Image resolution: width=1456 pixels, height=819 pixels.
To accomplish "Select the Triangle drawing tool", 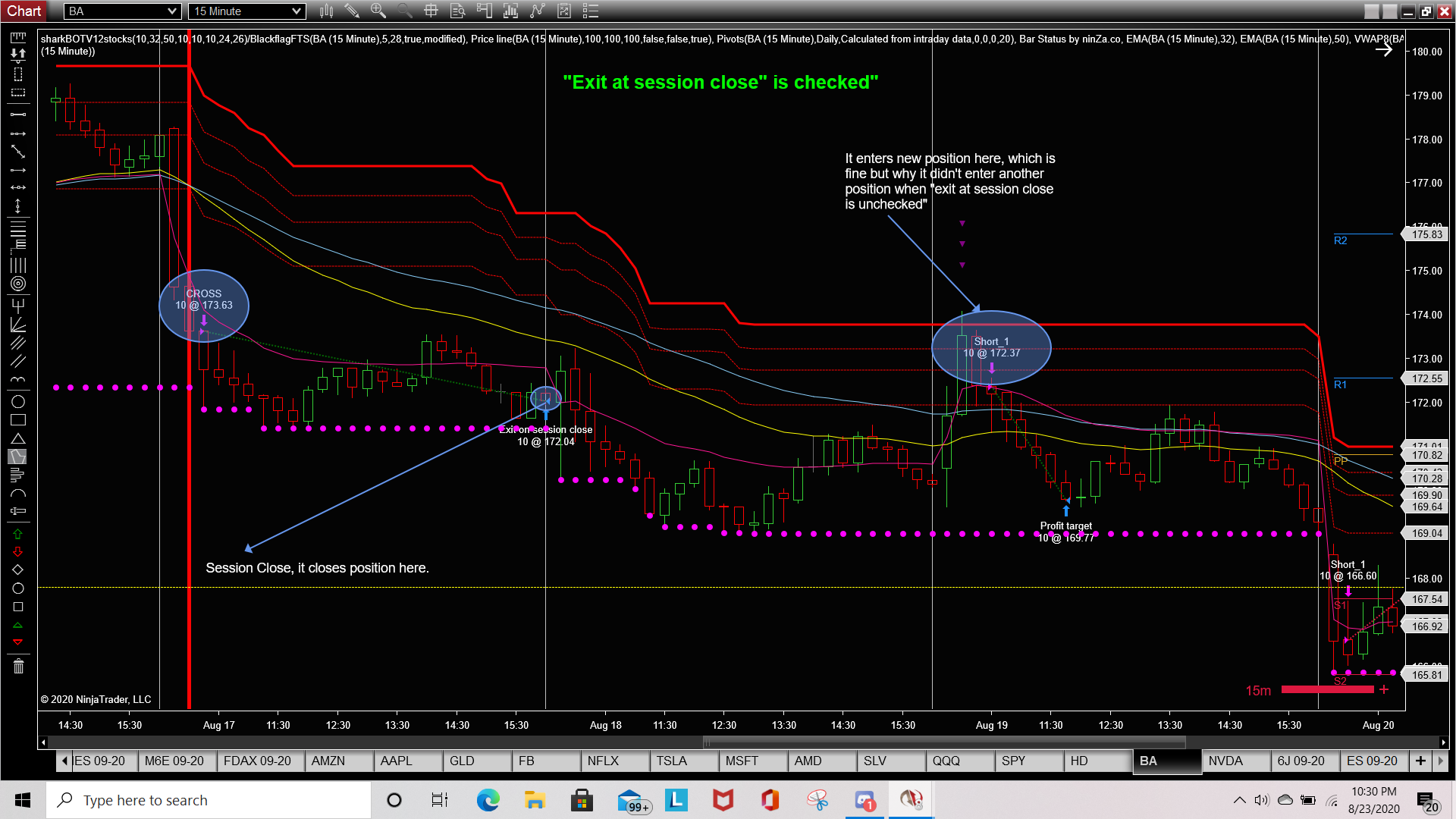I will click(x=18, y=439).
